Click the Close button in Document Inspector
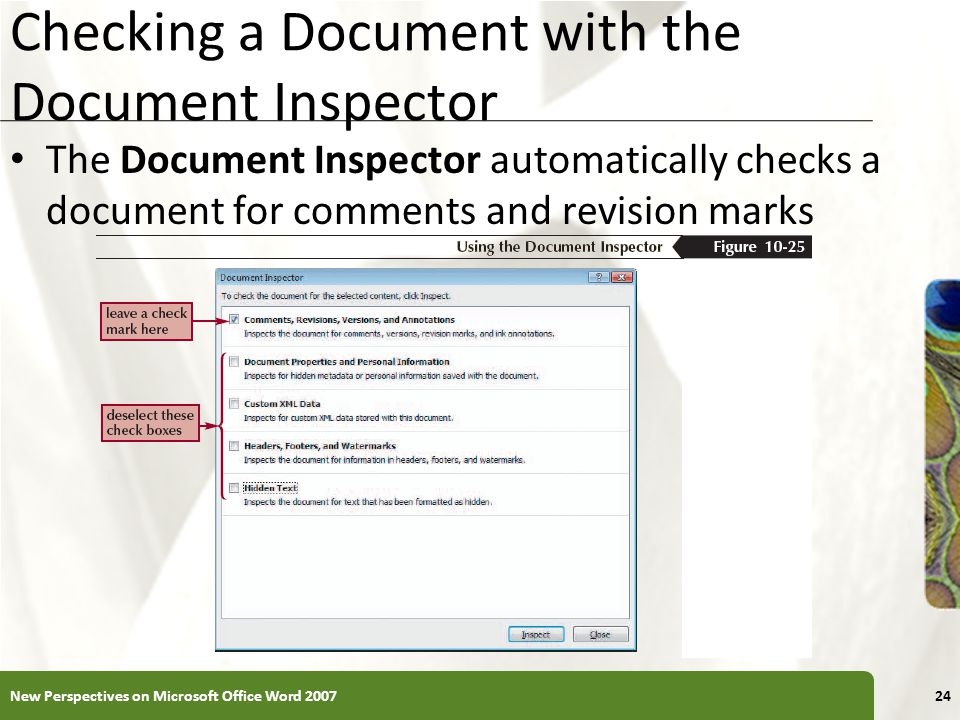This screenshot has width=960, height=720. click(600, 634)
